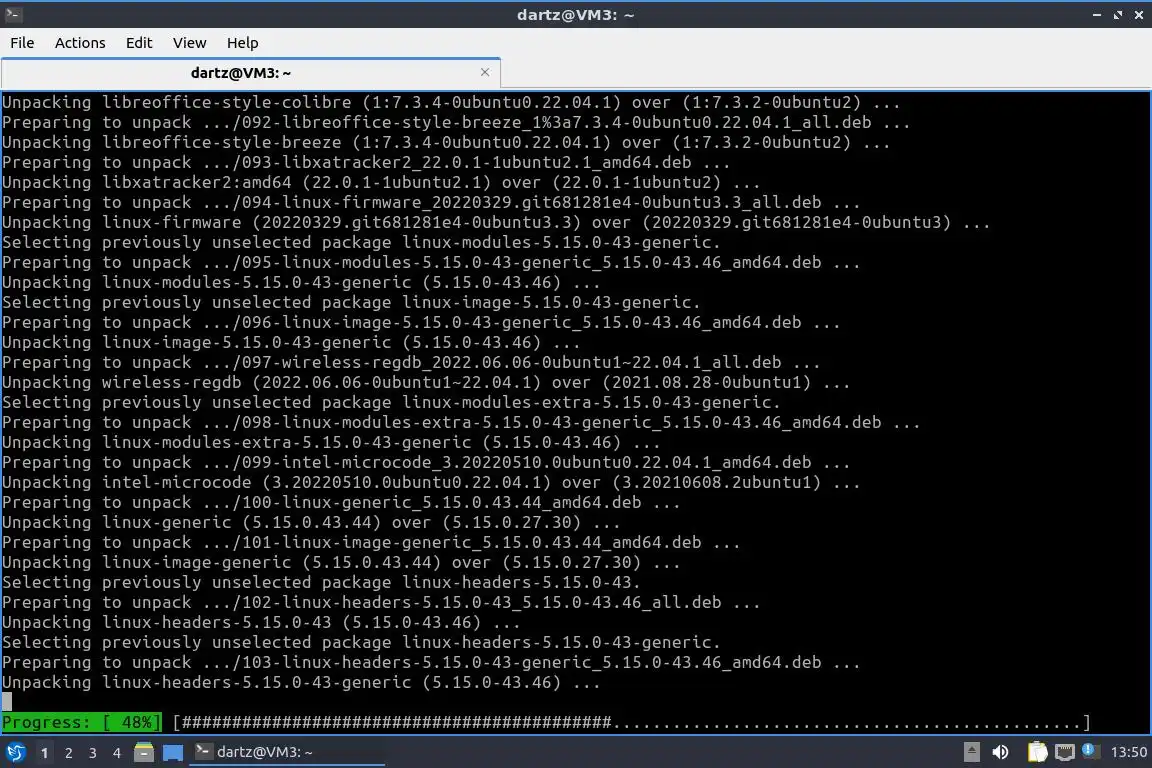
Task: Click line 'Unpacking linux-image-generic'
Action: [x=341, y=562]
